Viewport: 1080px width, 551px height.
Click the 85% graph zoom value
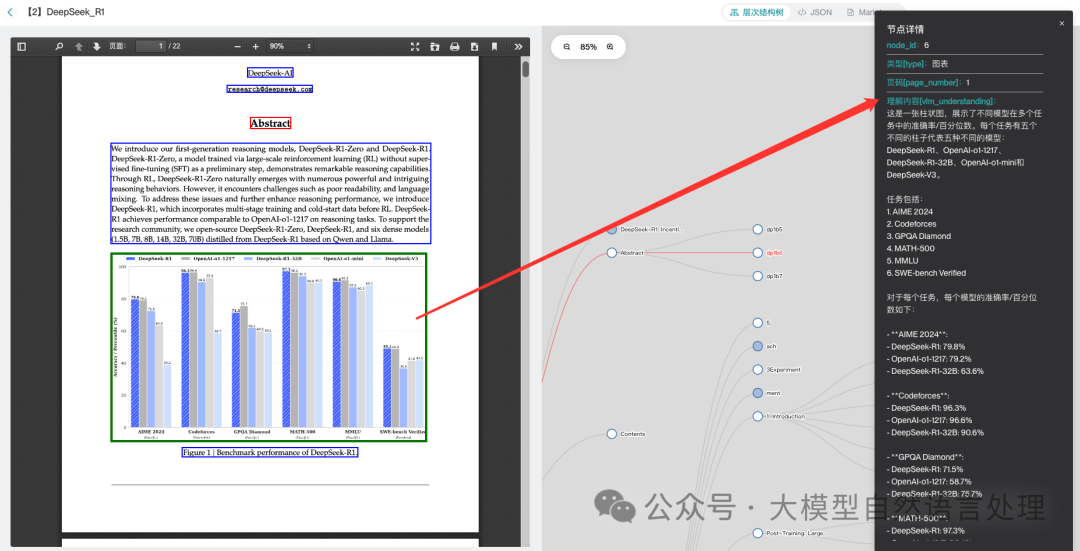(588, 47)
